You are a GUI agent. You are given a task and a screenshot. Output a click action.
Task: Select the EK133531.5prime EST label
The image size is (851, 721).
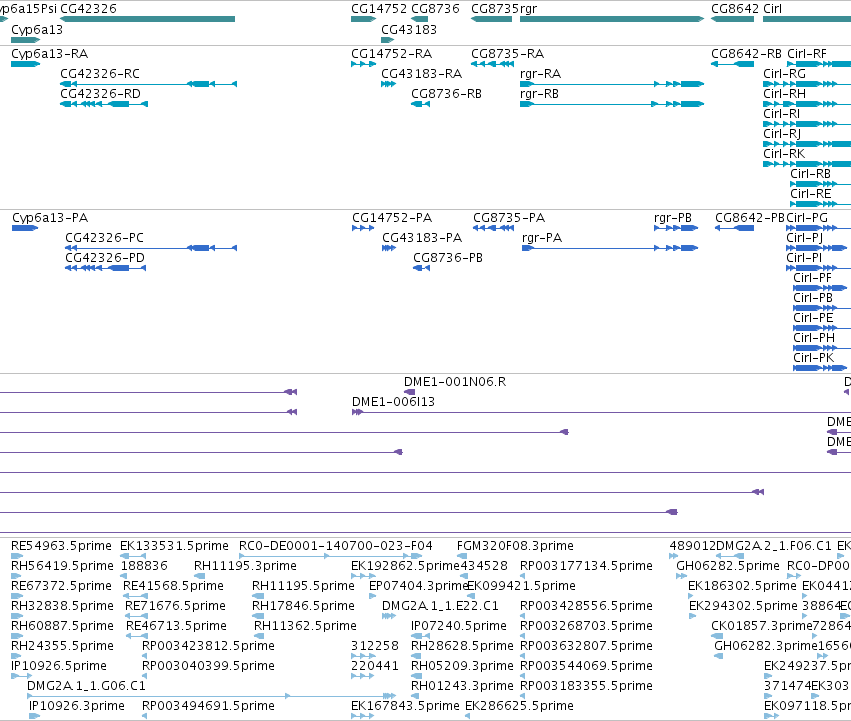pyautogui.click(x=174, y=546)
